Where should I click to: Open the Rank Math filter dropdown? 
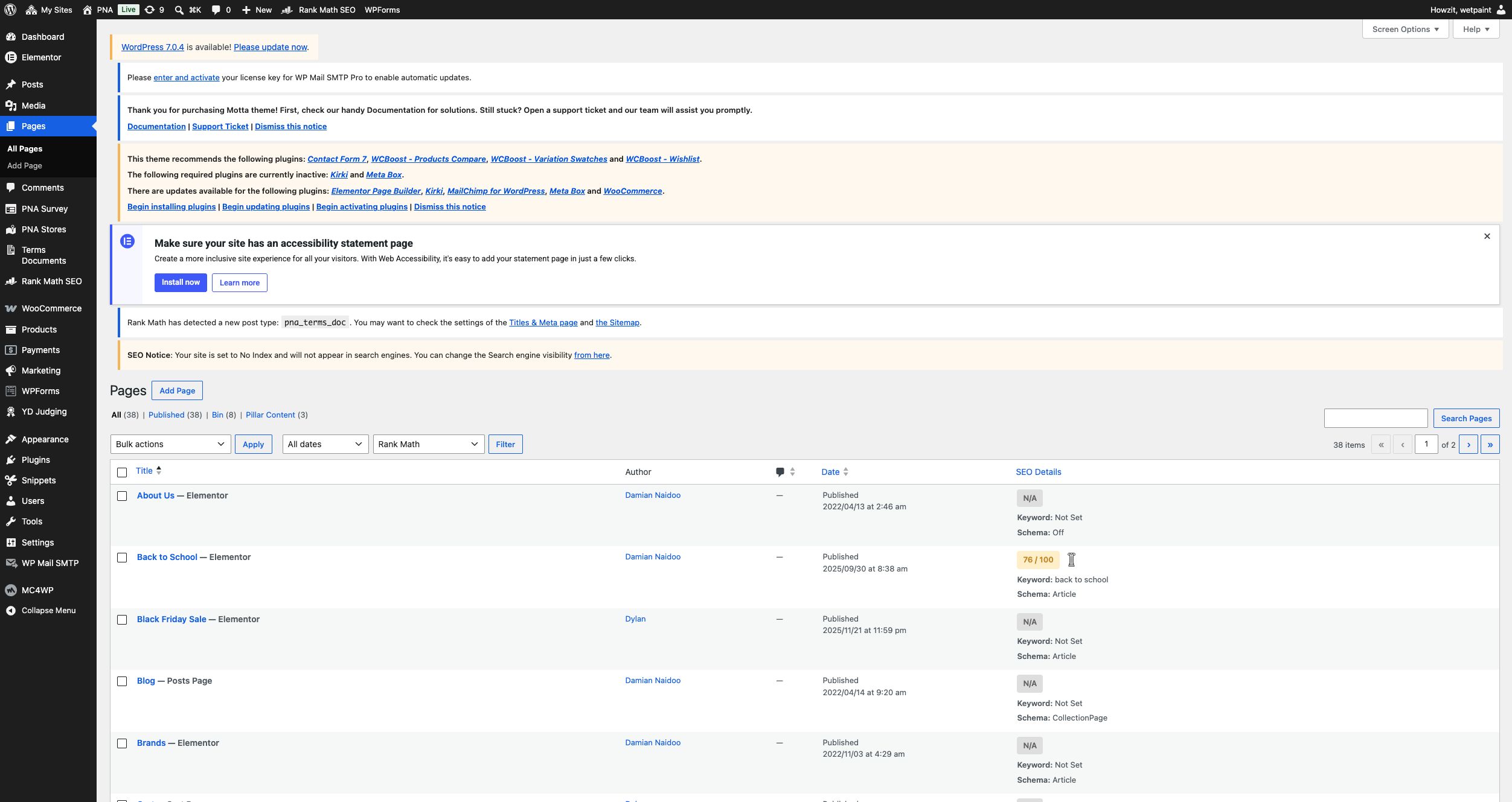pyautogui.click(x=429, y=444)
